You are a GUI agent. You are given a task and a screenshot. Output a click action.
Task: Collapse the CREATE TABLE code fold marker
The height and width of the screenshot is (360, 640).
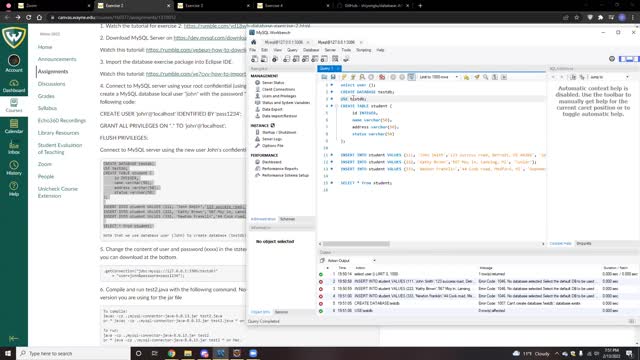pos(337,106)
